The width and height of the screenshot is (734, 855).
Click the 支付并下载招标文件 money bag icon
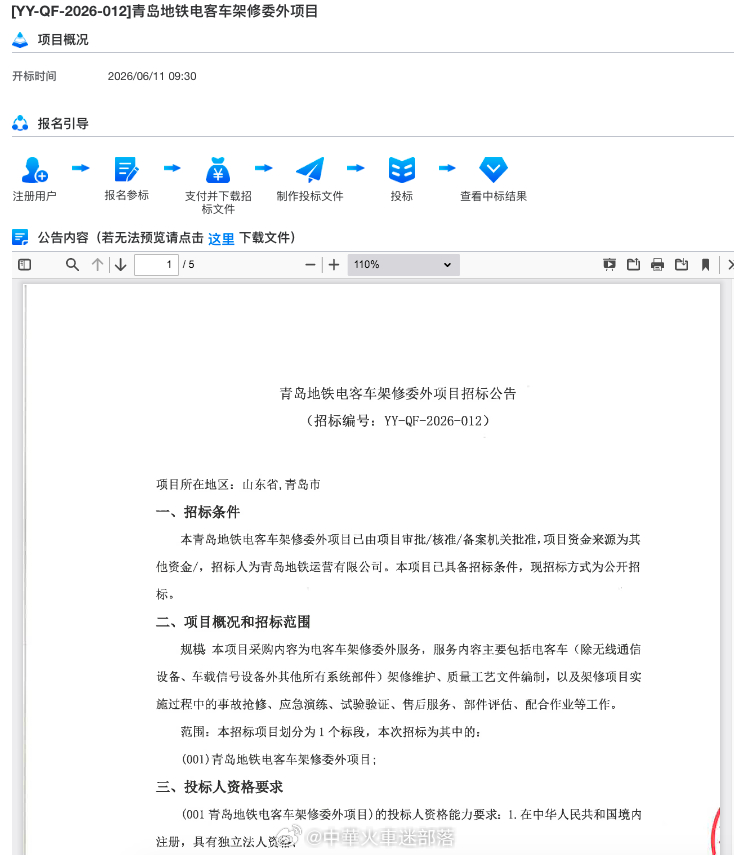(x=218, y=170)
